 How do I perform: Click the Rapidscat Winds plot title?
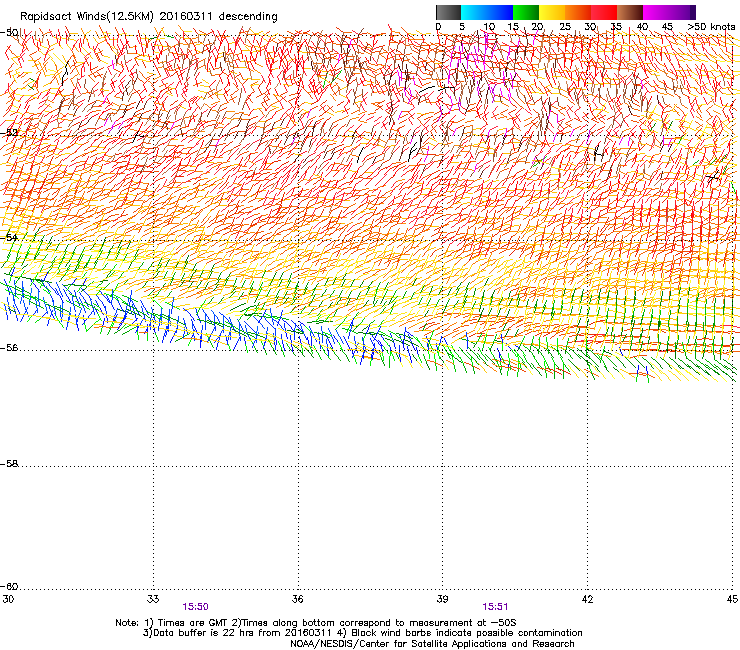[149, 17]
